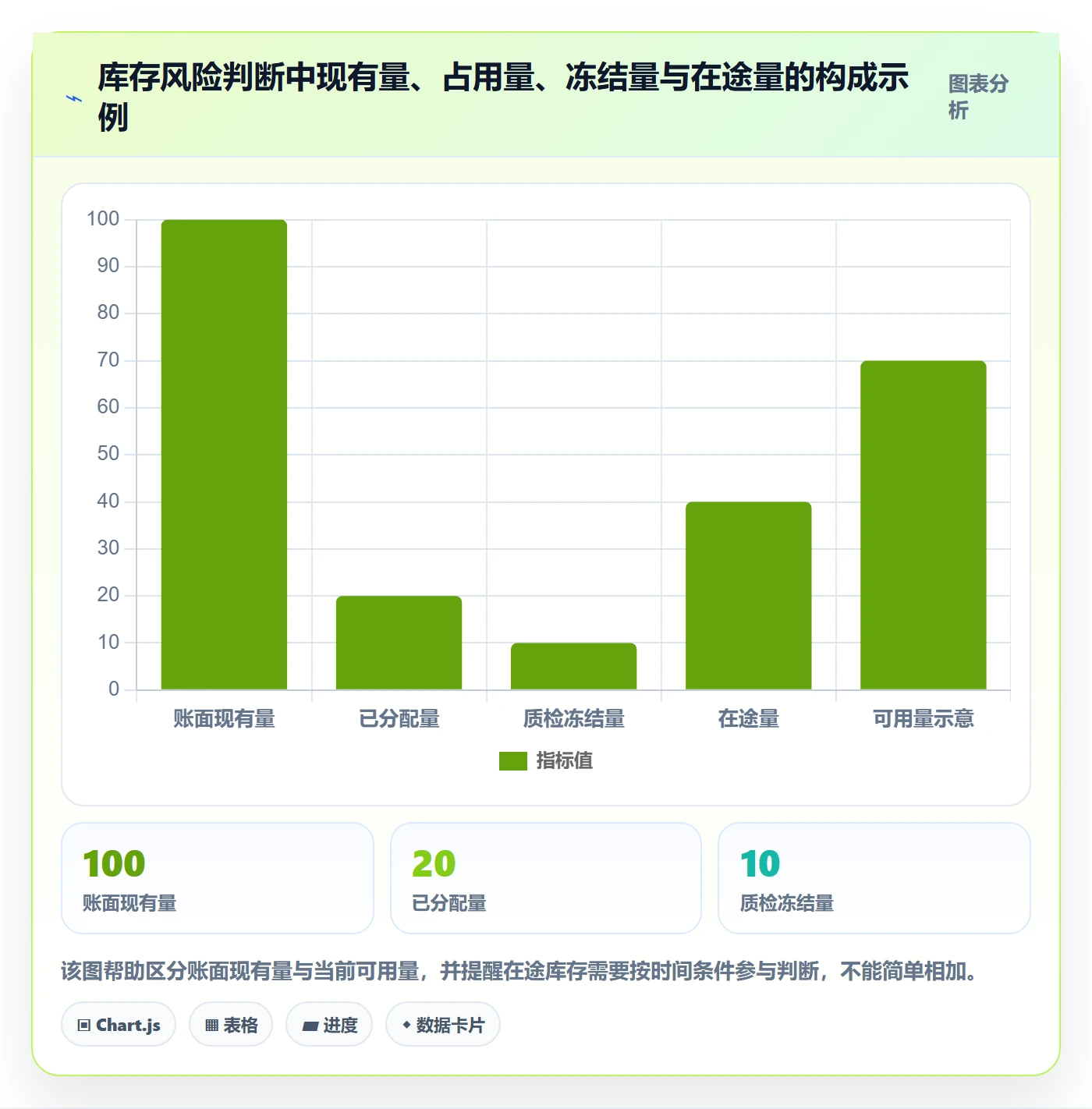Click the chart title starting with 库存风险判断
This screenshot has width=1092, height=1109.
503,97
